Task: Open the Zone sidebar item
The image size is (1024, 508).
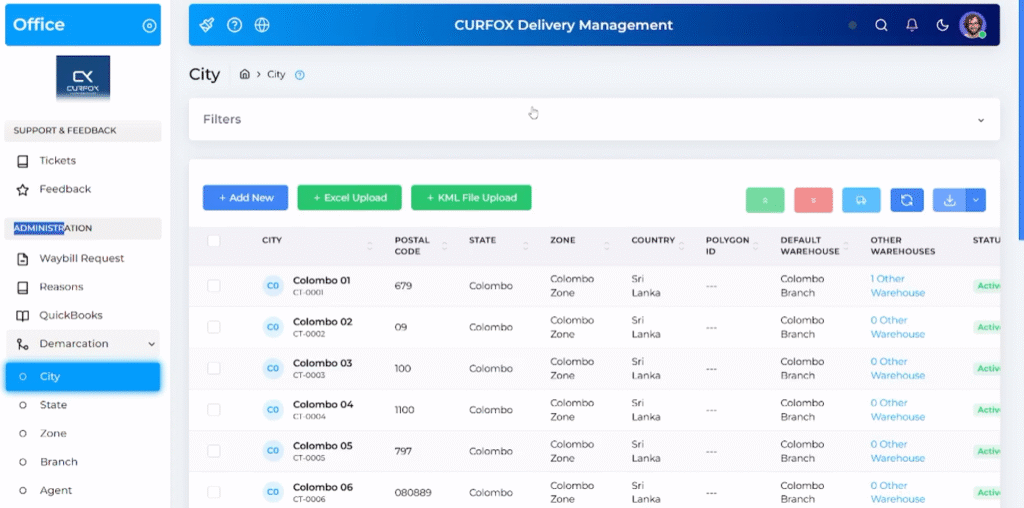Action: click(x=53, y=434)
